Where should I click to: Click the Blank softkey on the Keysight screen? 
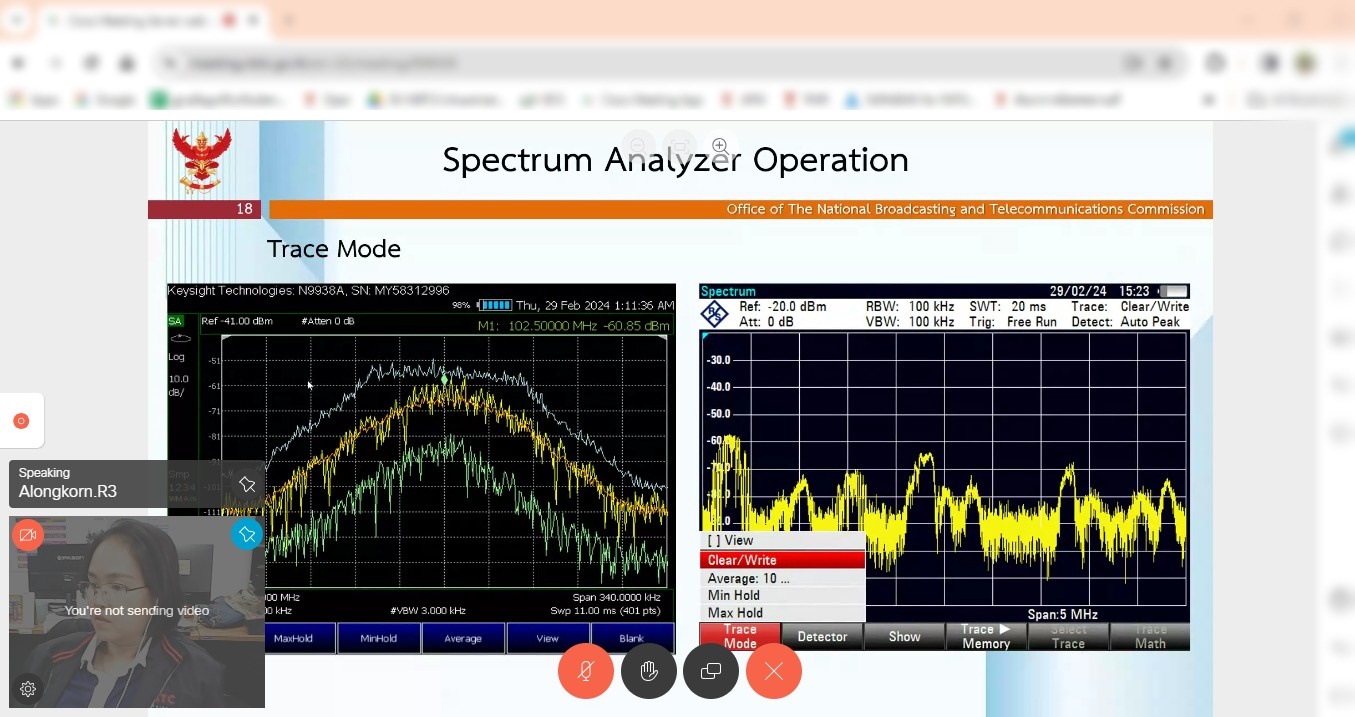tap(632, 638)
